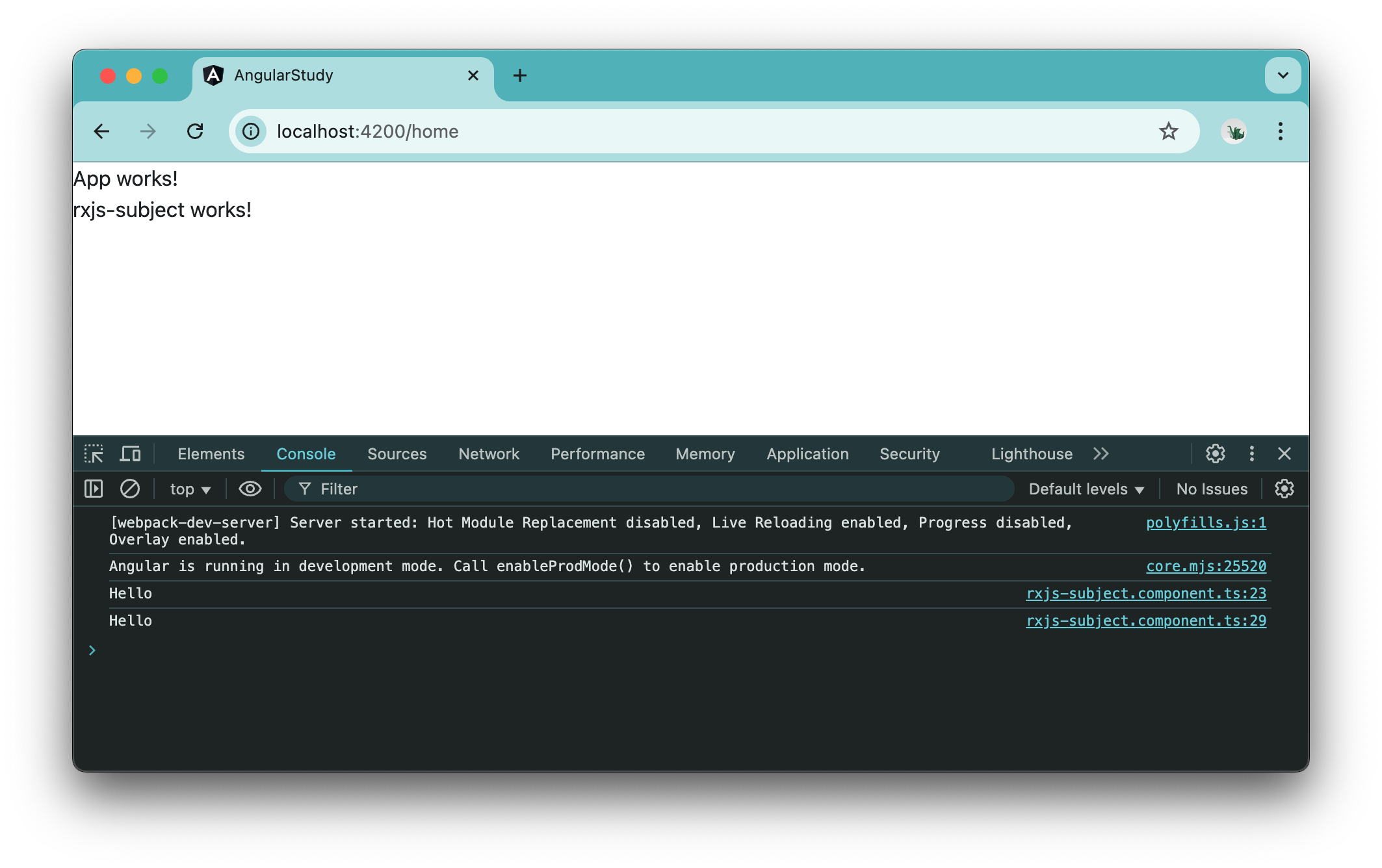Open the customize DevTools three-dot menu
The width and height of the screenshot is (1382, 868).
1251,453
